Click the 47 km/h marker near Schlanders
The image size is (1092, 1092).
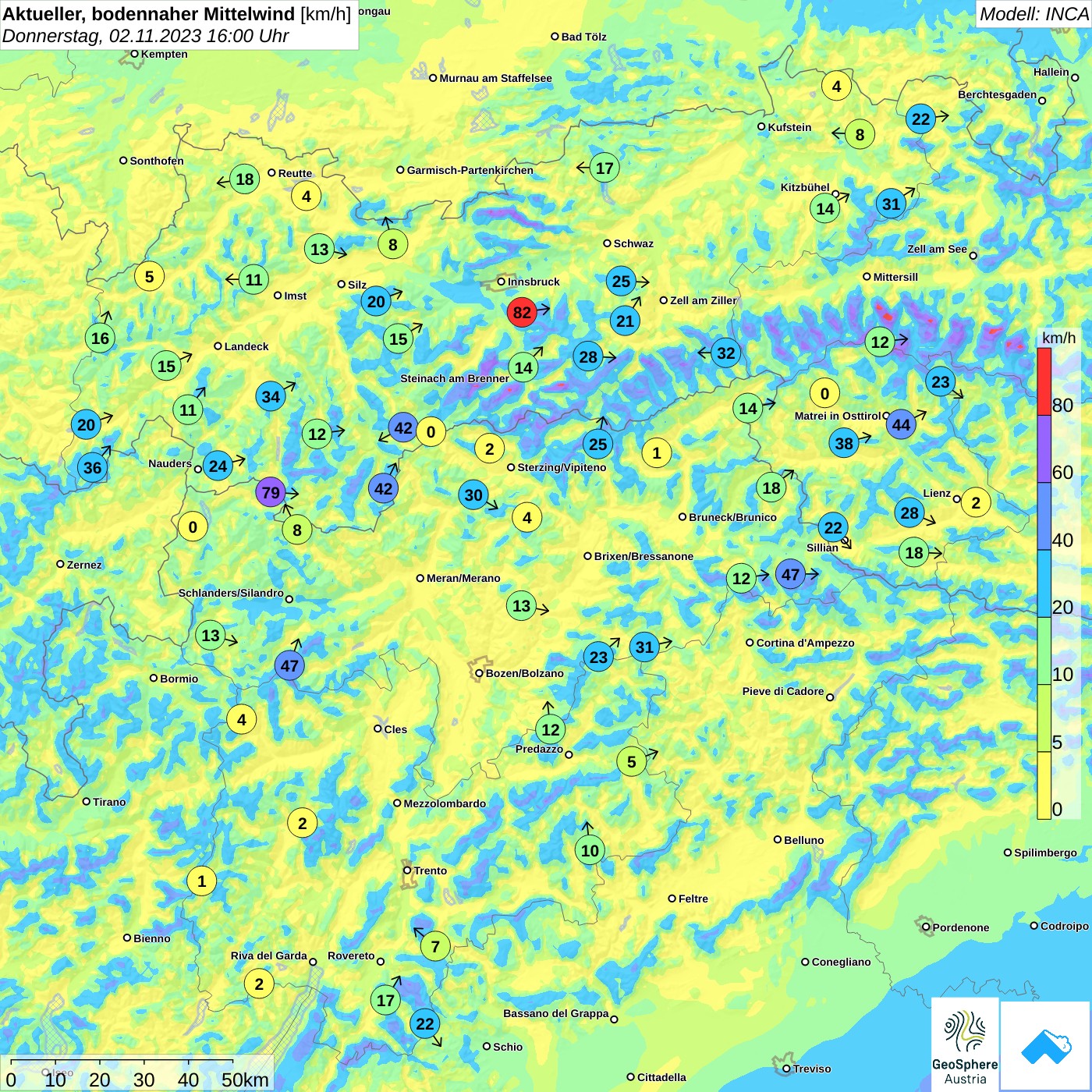point(289,666)
